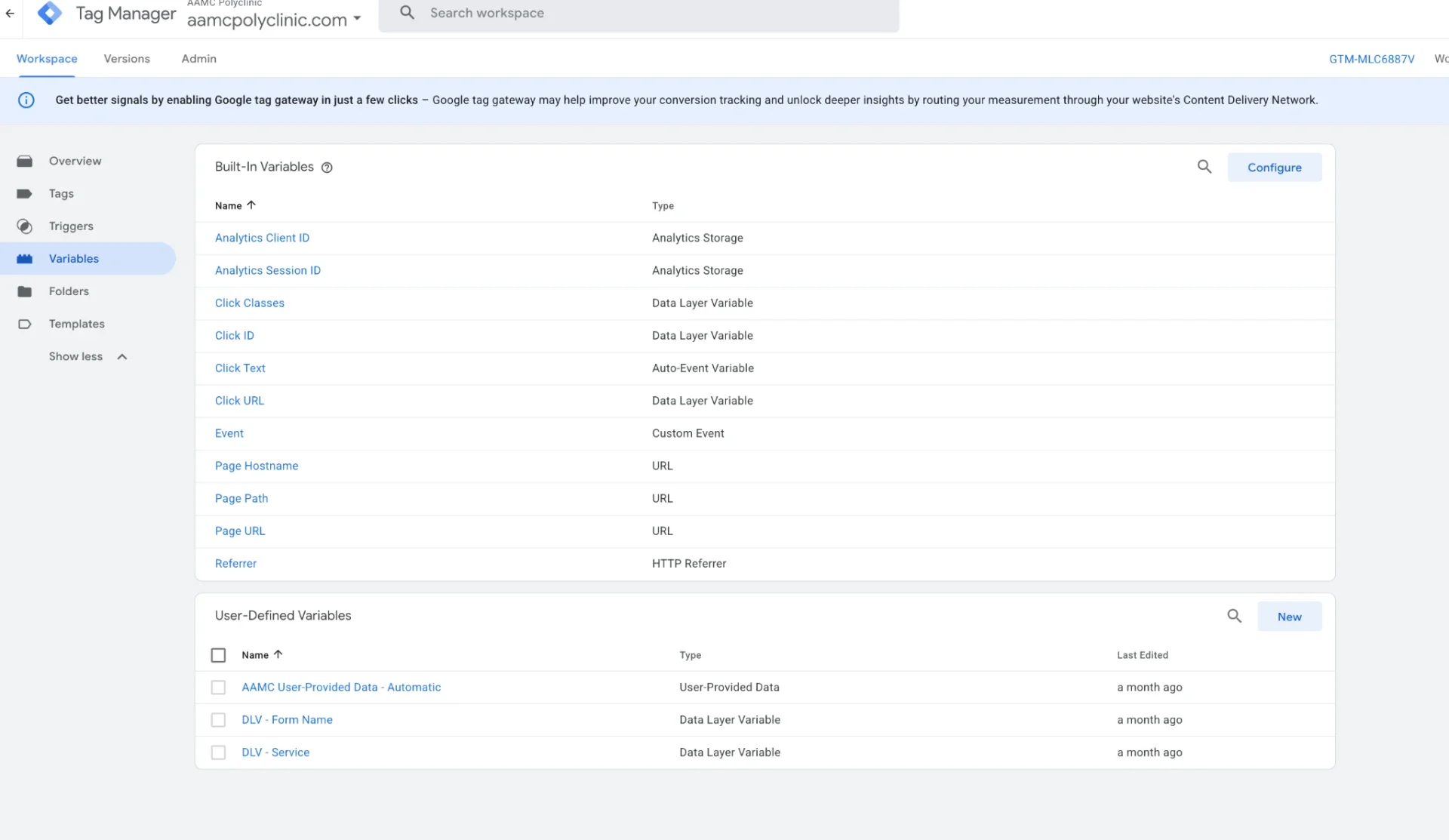Open help icon beside Built-In Variables
Image resolution: width=1449 pixels, height=840 pixels.
(327, 168)
